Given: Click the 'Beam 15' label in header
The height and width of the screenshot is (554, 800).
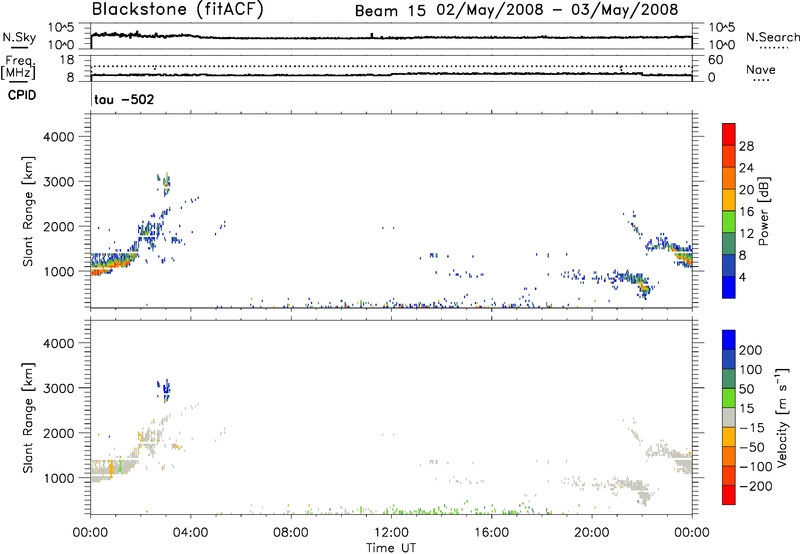Looking at the screenshot, I should [x=390, y=10].
